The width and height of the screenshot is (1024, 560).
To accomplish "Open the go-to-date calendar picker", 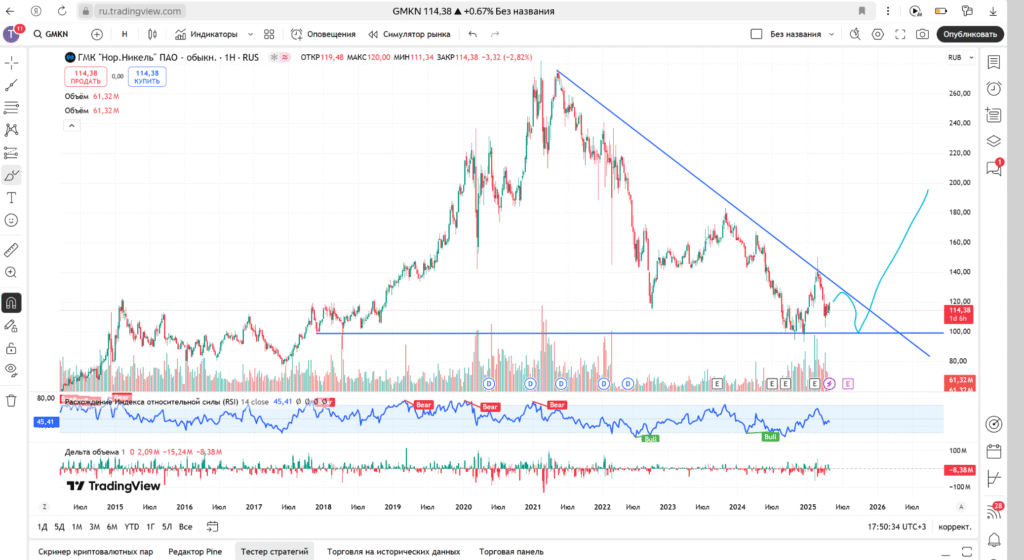I will click(212, 527).
